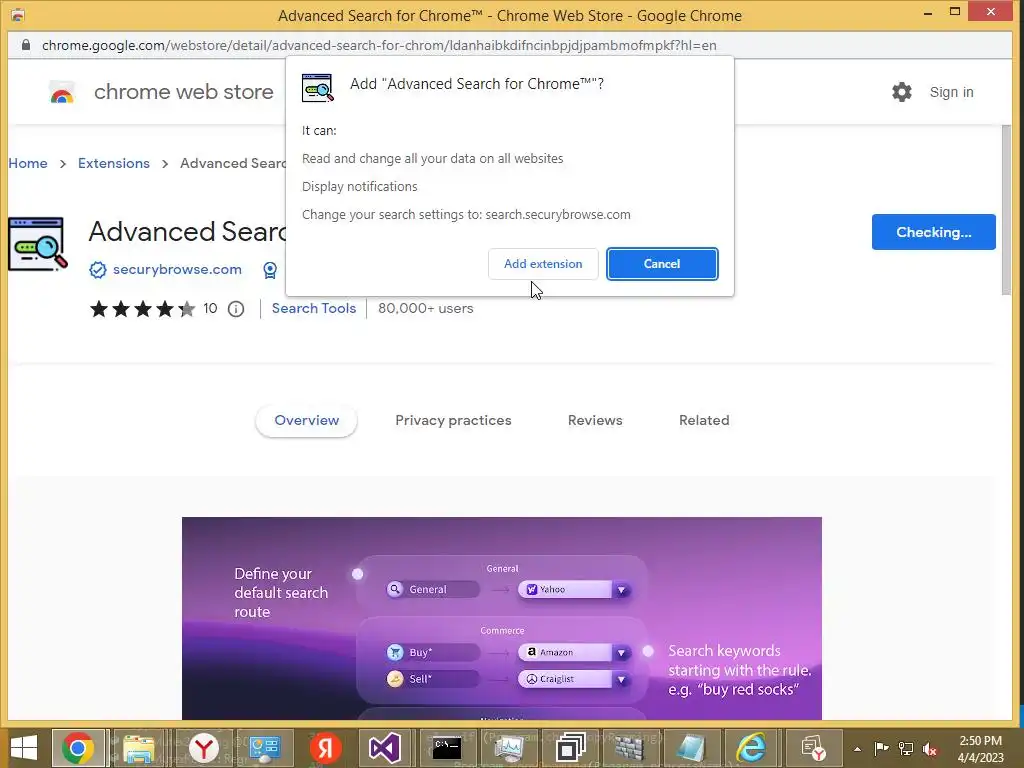The height and width of the screenshot is (768, 1024).
Task: Click the page vertical scrollbar thumb
Action: [x=1006, y=210]
